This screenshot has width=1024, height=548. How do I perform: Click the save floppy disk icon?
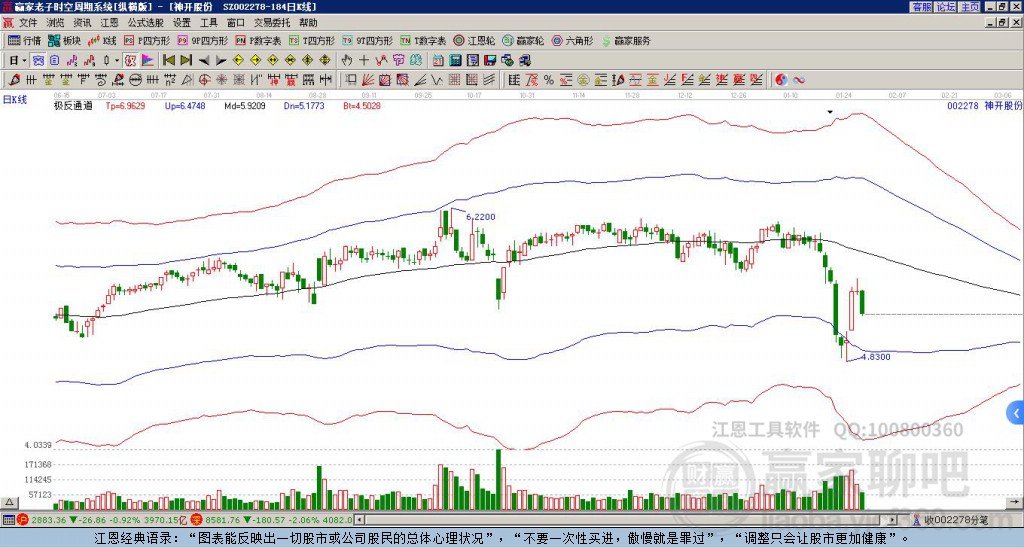(x=490, y=61)
